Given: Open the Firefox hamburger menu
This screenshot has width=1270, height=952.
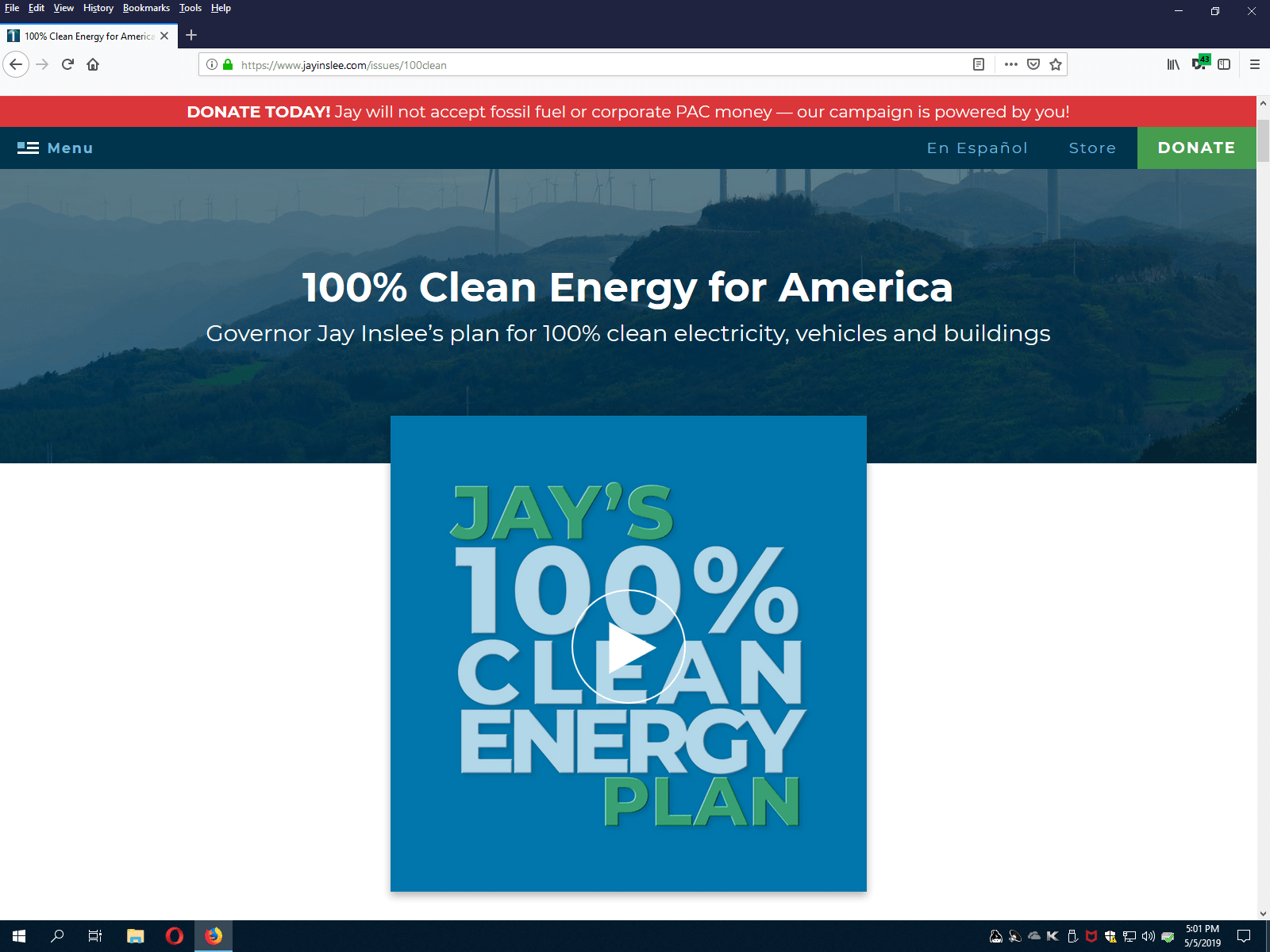Looking at the screenshot, I should pyautogui.click(x=1255, y=64).
